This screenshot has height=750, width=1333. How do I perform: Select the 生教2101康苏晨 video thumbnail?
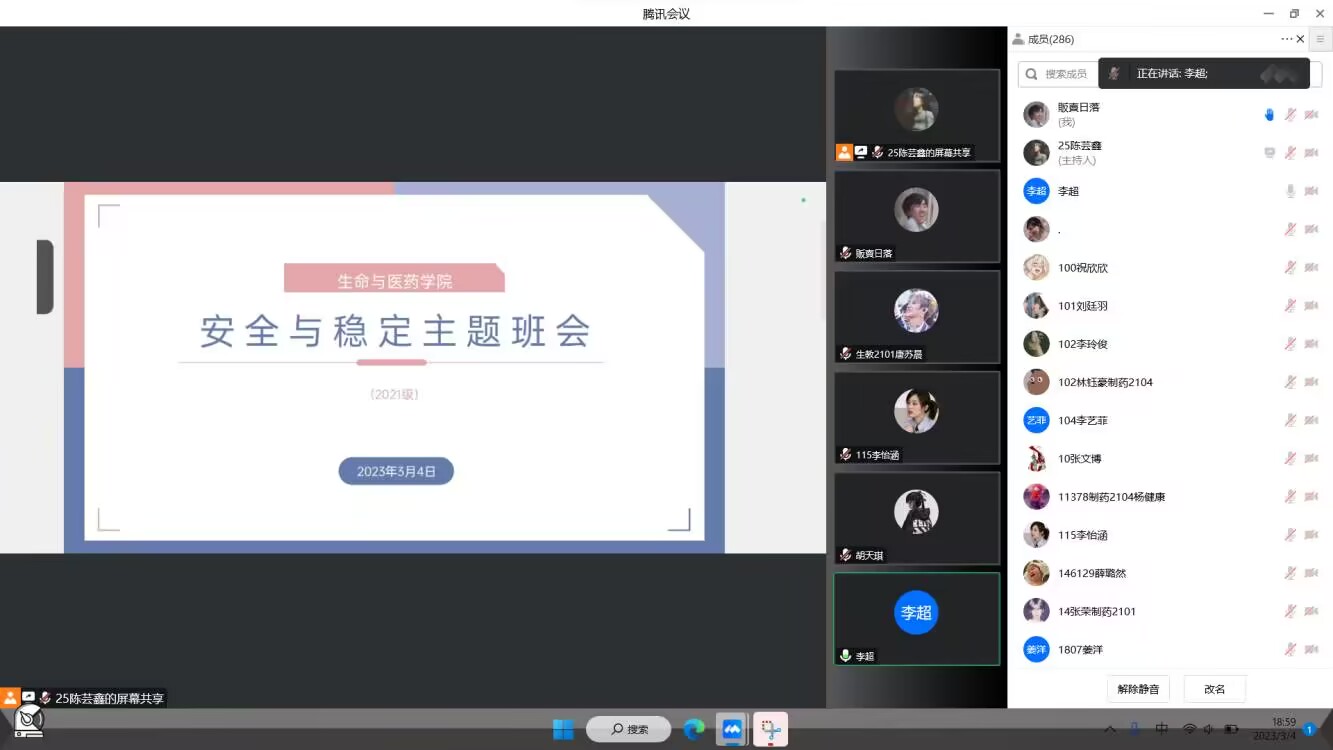coord(916,316)
